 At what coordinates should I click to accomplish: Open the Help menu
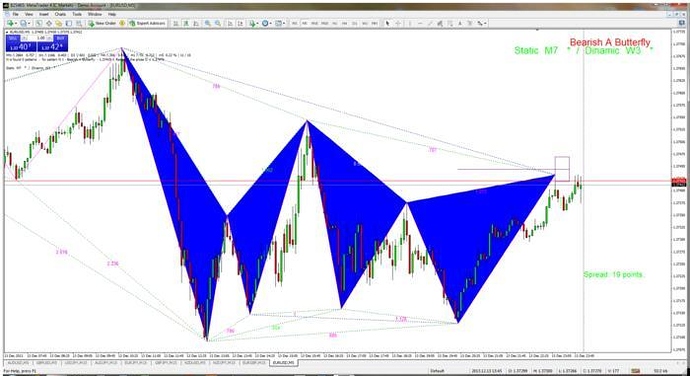[x=112, y=14]
